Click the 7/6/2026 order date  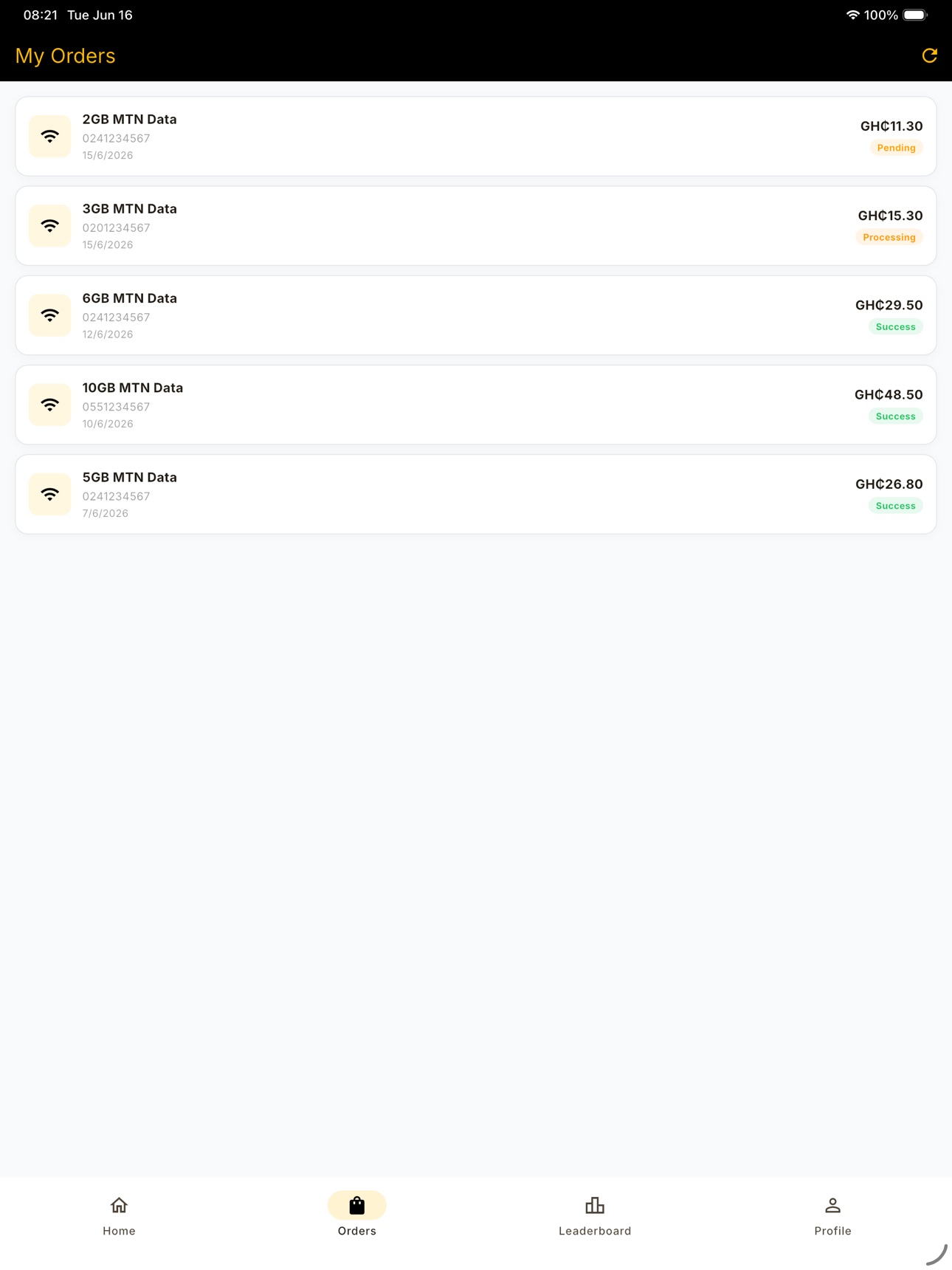[105, 512]
